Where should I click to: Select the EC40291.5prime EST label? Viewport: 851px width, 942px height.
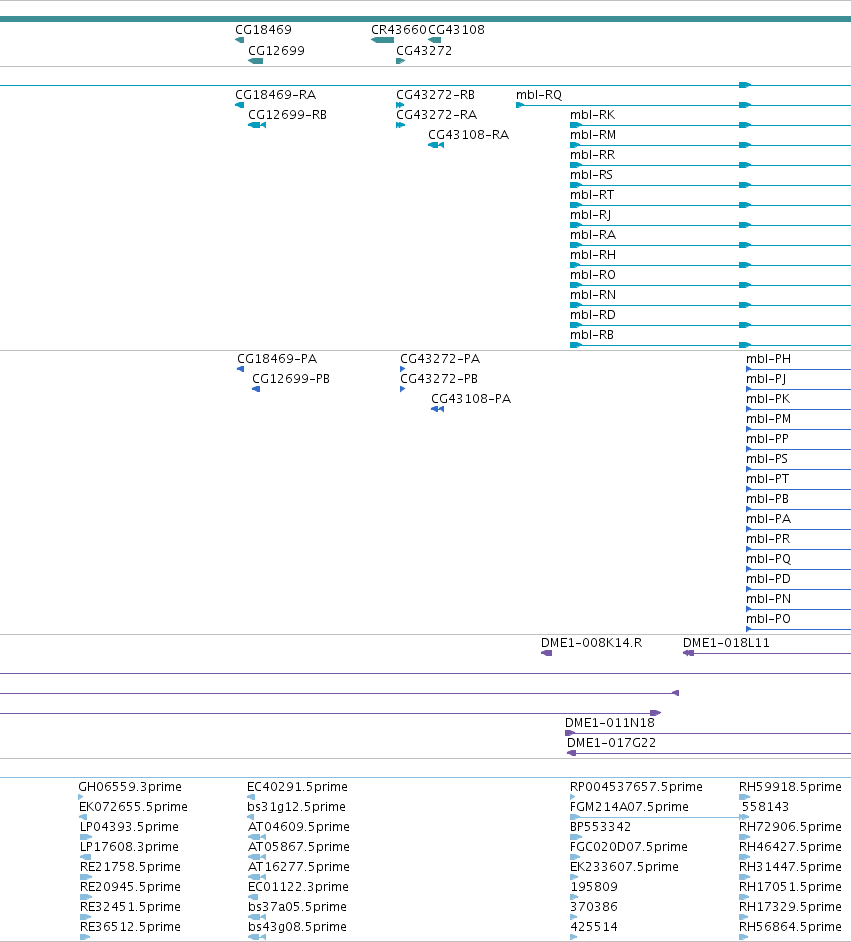pos(297,786)
